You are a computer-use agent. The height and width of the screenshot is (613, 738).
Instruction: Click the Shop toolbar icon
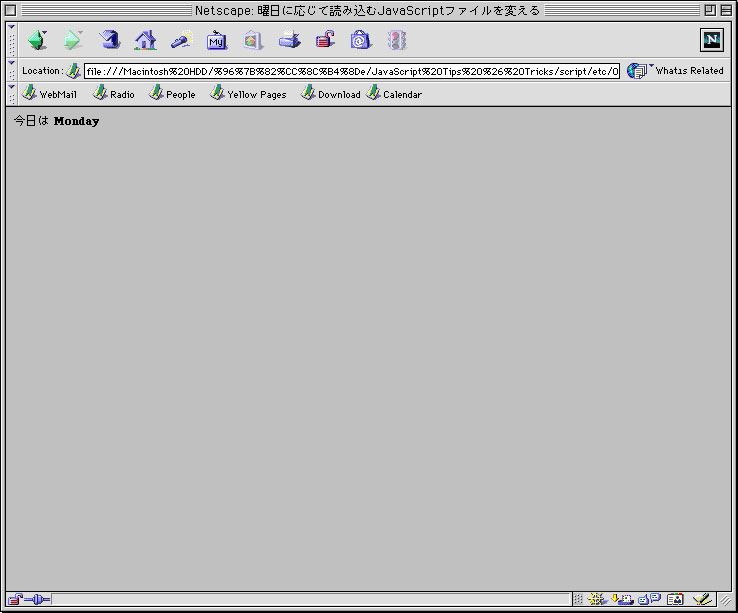coord(361,41)
